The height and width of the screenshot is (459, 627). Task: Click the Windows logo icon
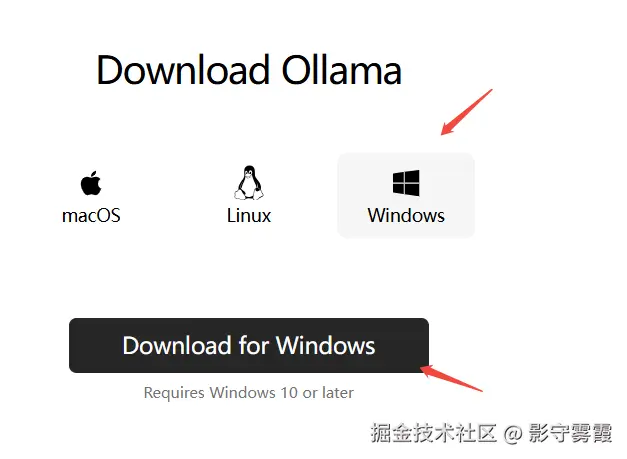406,183
